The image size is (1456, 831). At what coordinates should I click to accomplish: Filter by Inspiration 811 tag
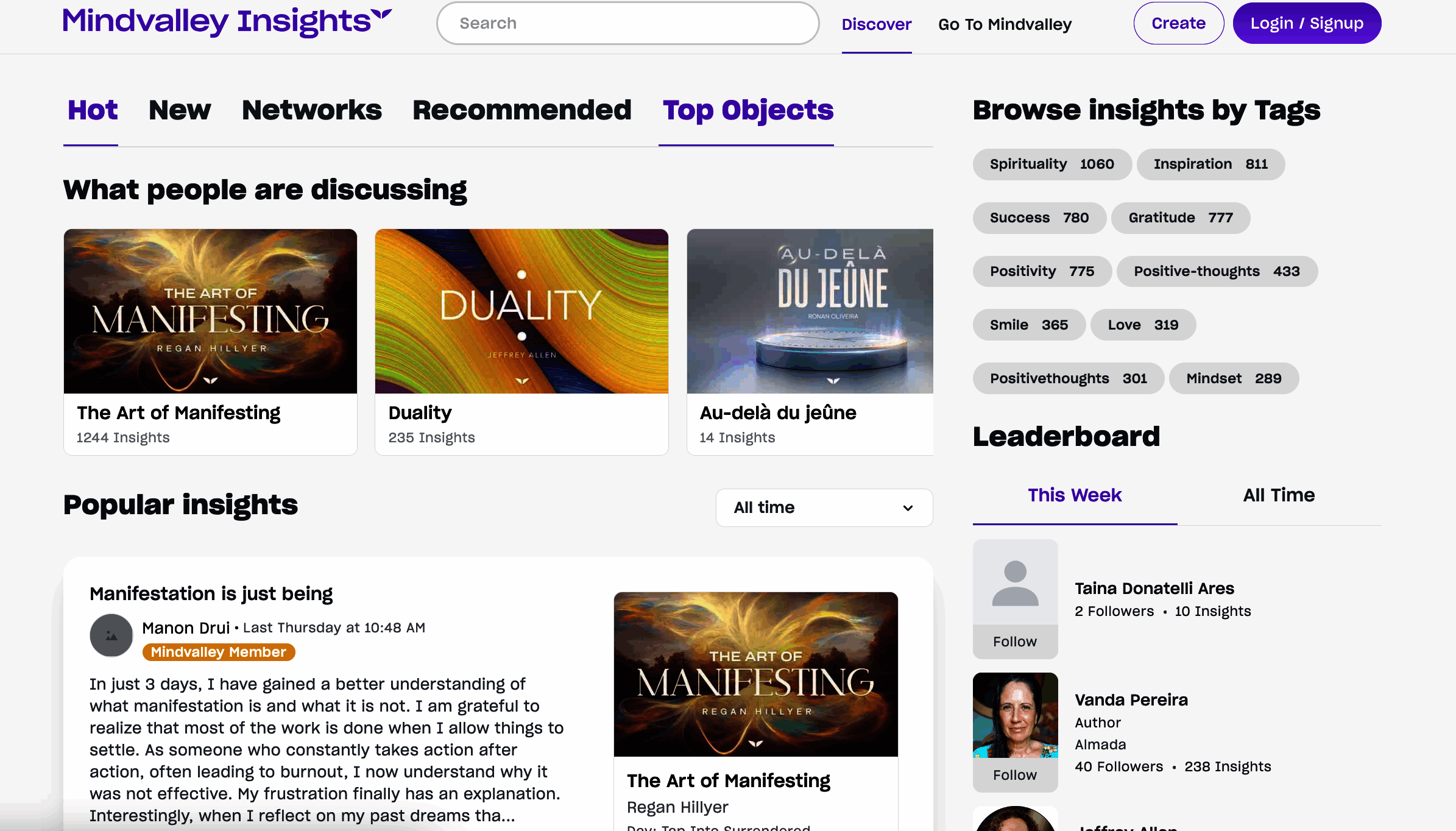pyautogui.click(x=1210, y=164)
